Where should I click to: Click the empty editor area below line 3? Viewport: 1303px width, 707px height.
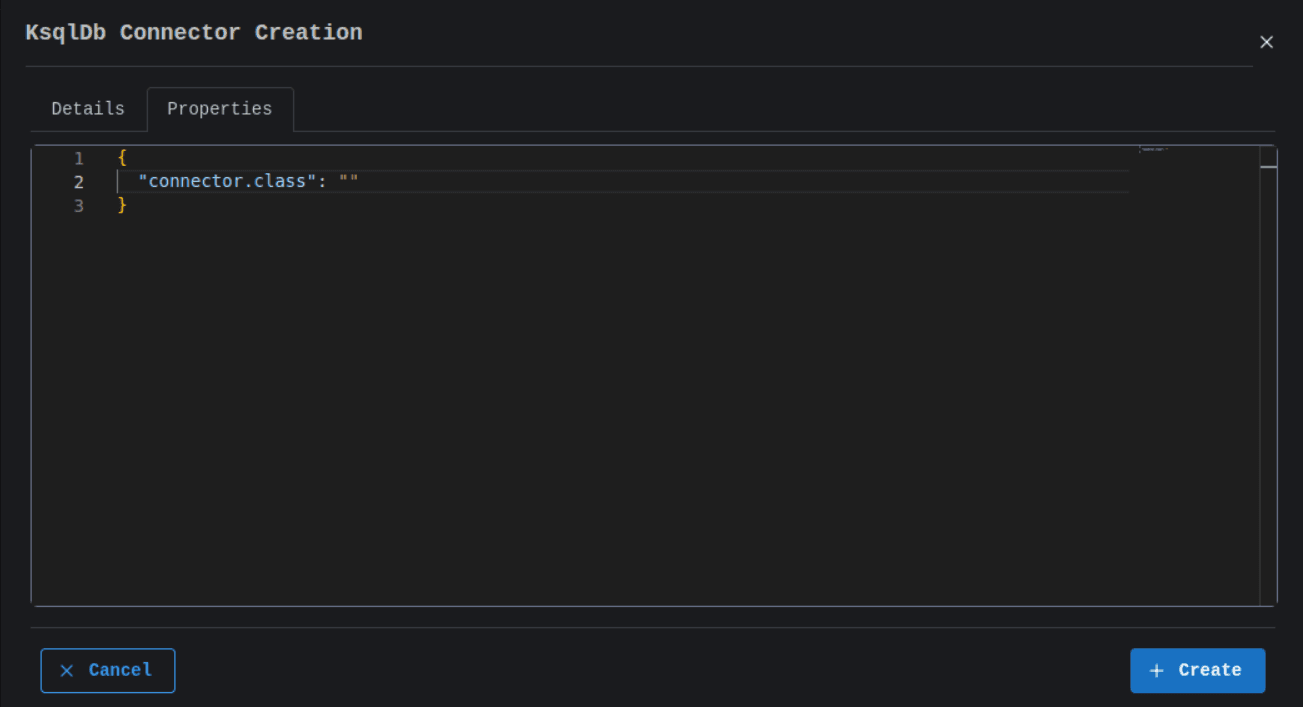600,400
